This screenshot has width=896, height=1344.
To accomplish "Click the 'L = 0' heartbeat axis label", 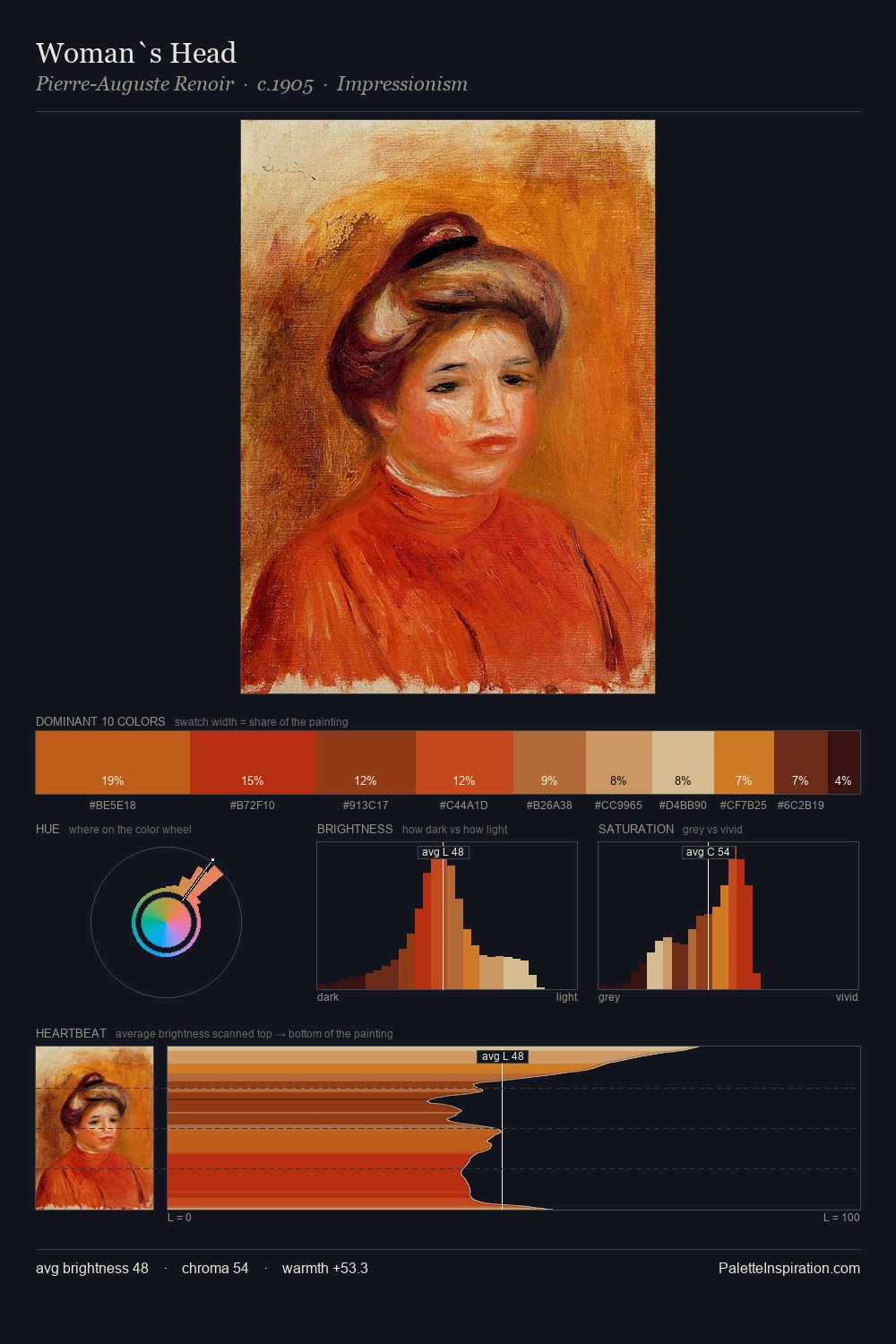I will (179, 1218).
